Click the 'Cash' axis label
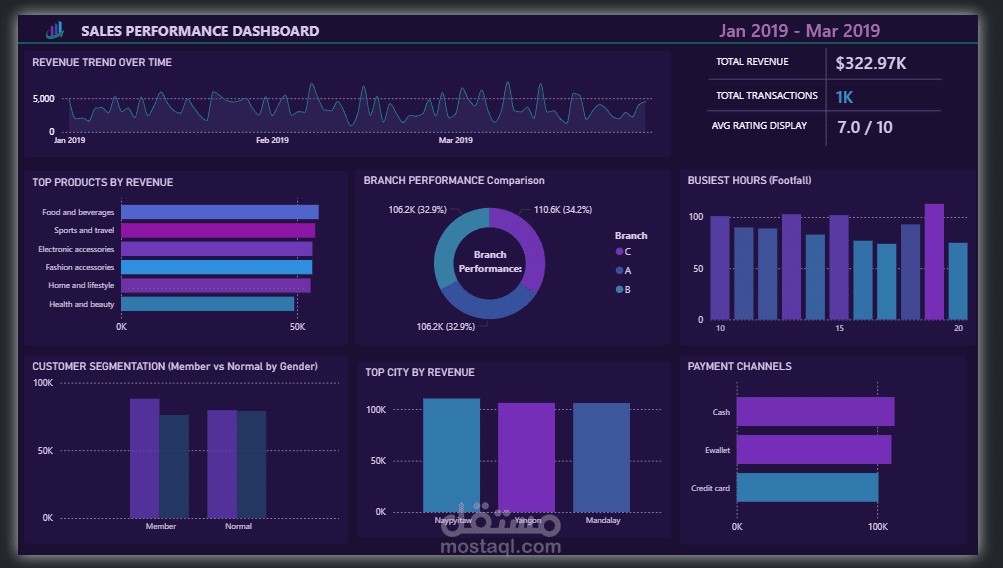The height and width of the screenshot is (568, 1003). click(721, 413)
